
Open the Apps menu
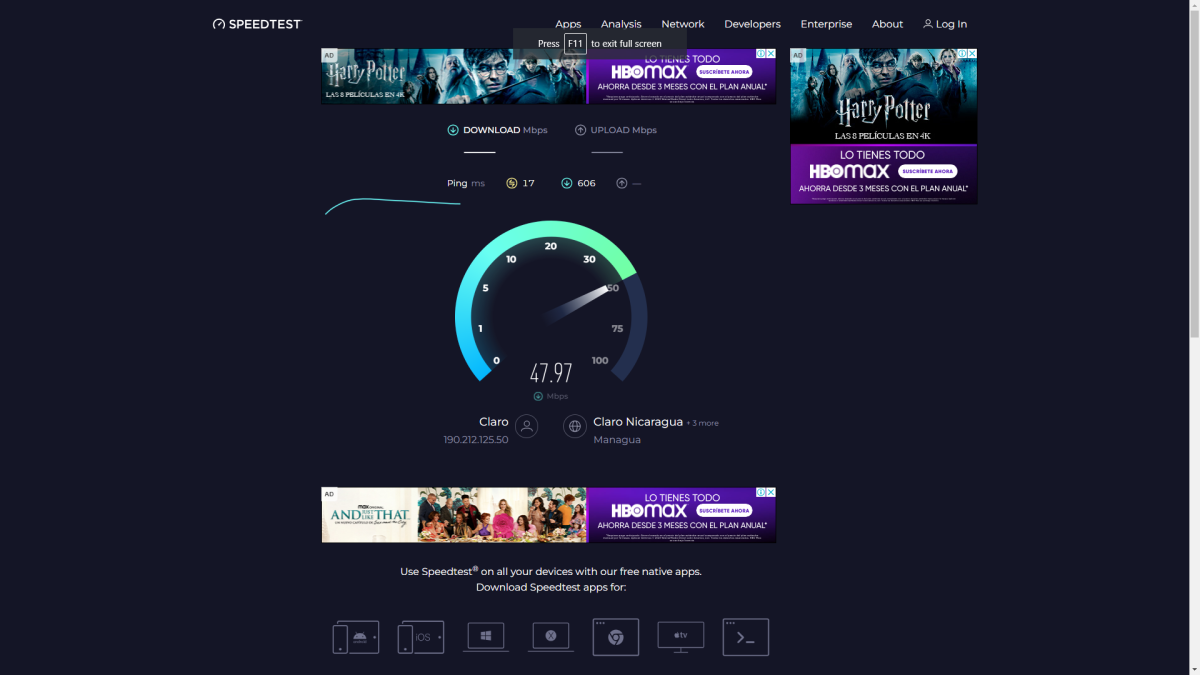click(x=568, y=24)
